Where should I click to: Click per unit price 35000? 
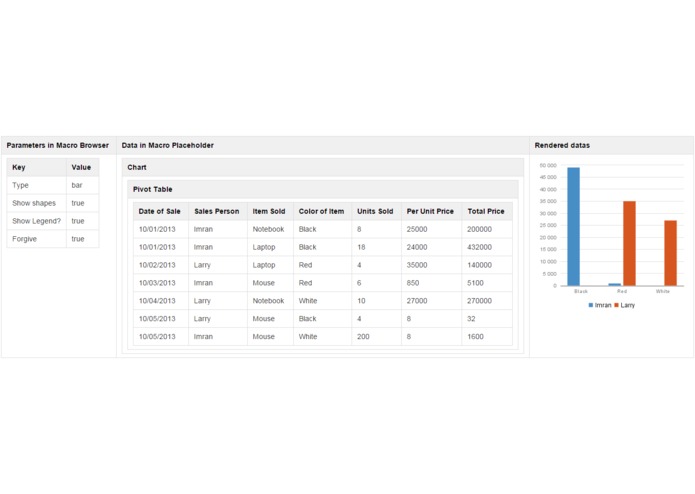point(431,265)
